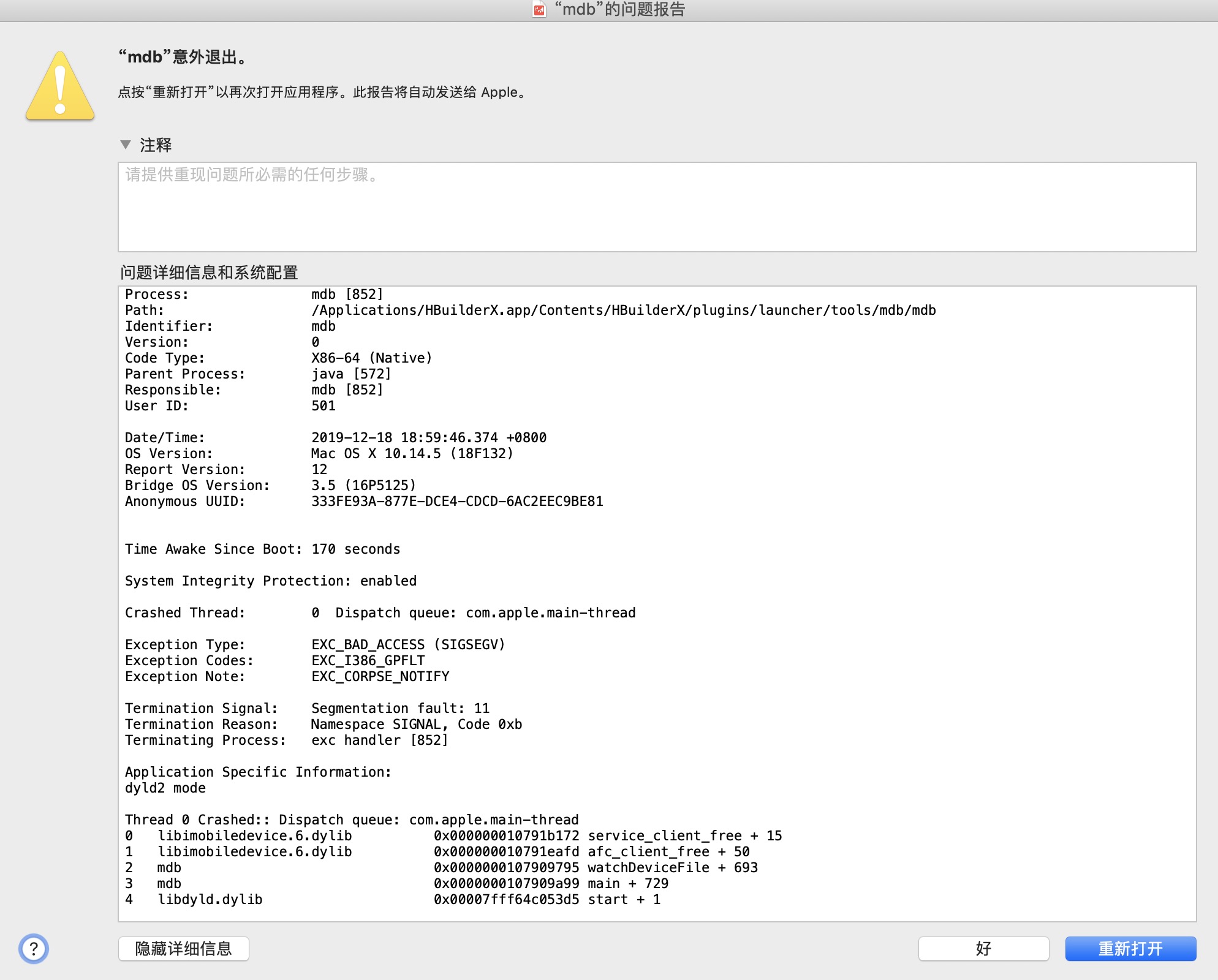Click the crash report document icon in title bar
Viewport: 1218px width, 980px height.
tap(539, 9)
